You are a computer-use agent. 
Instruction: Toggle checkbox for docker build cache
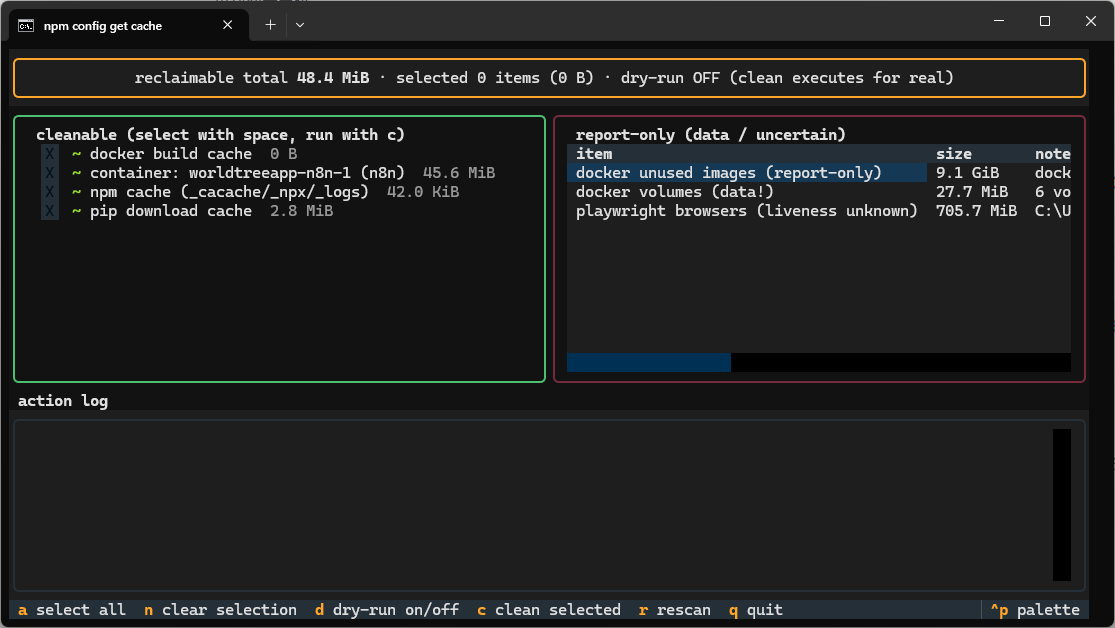[x=50, y=154]
